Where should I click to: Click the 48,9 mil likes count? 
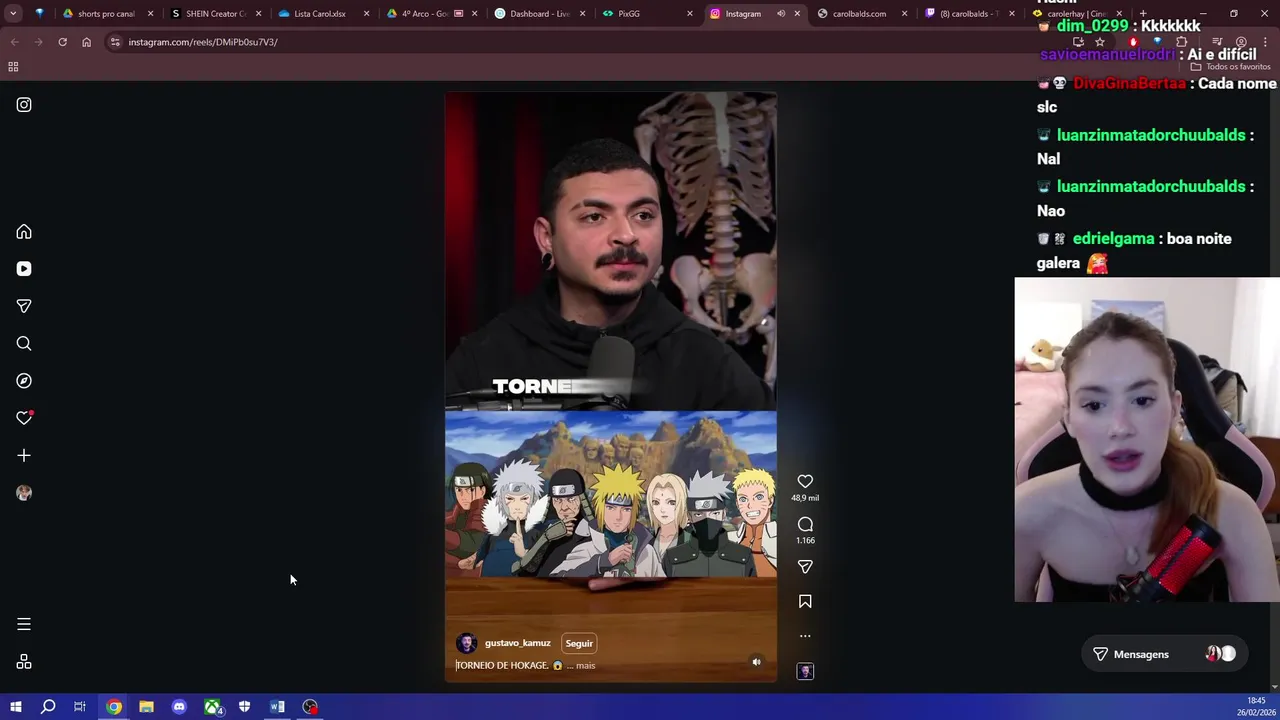point(805,498)
